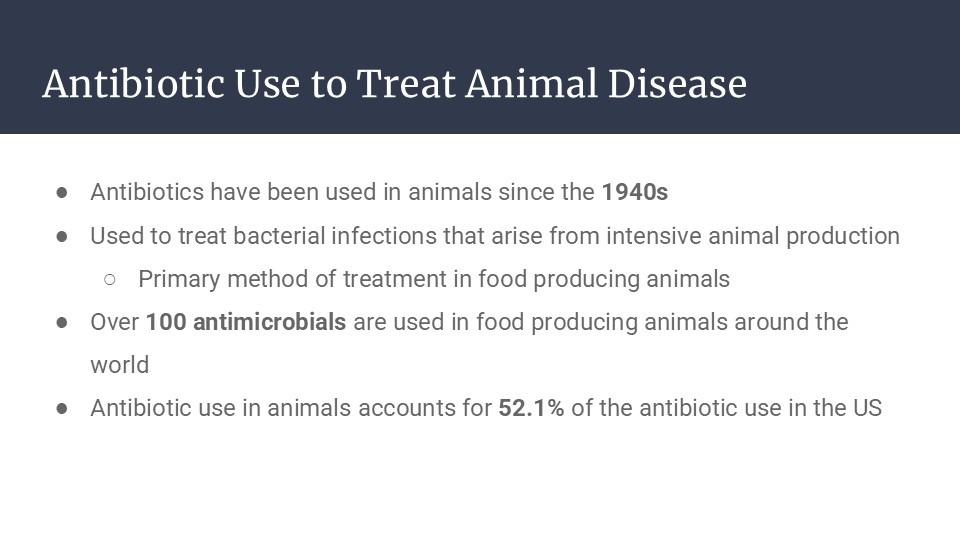
Task: Click the empty white area below the bullets
Action: coord(480,480)
